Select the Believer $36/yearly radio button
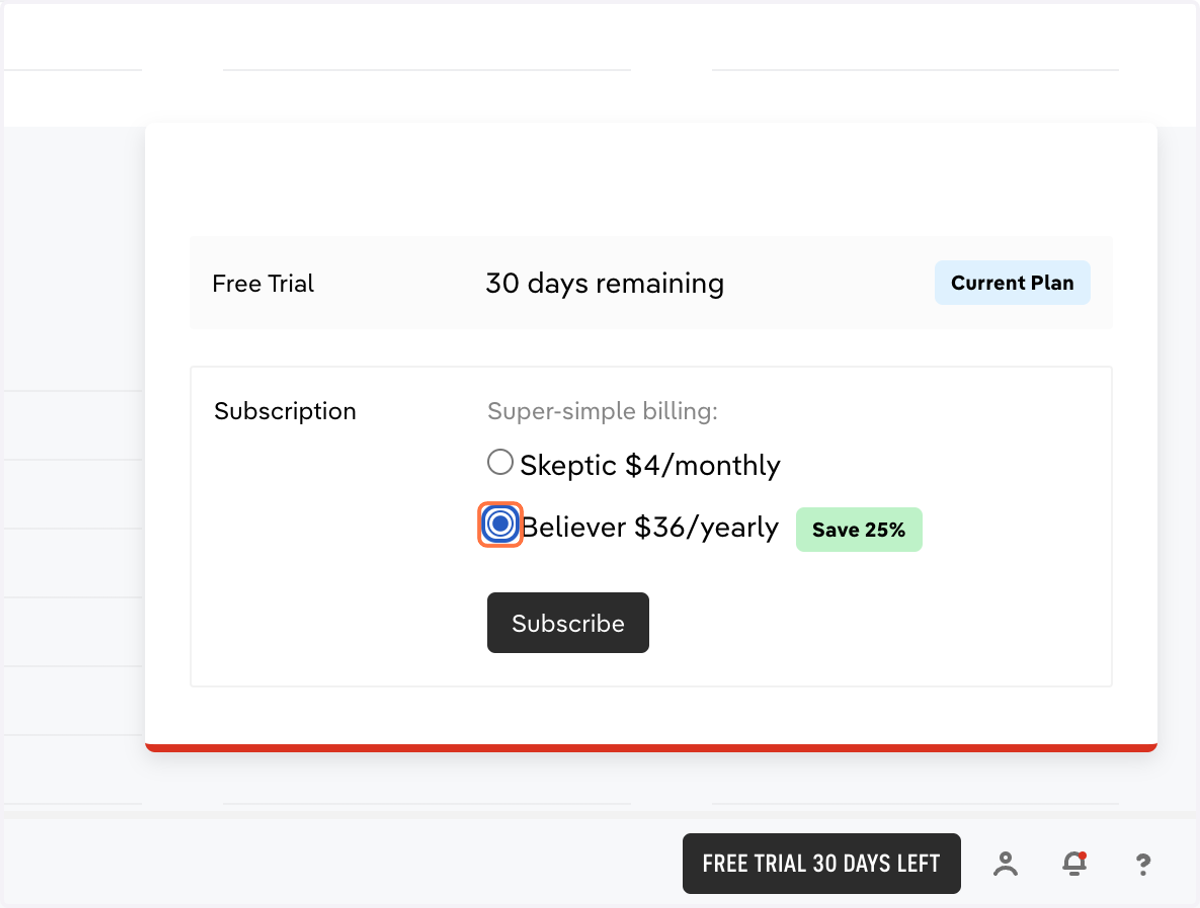This screenshot has height=908, width=1200. pos(500,524)
